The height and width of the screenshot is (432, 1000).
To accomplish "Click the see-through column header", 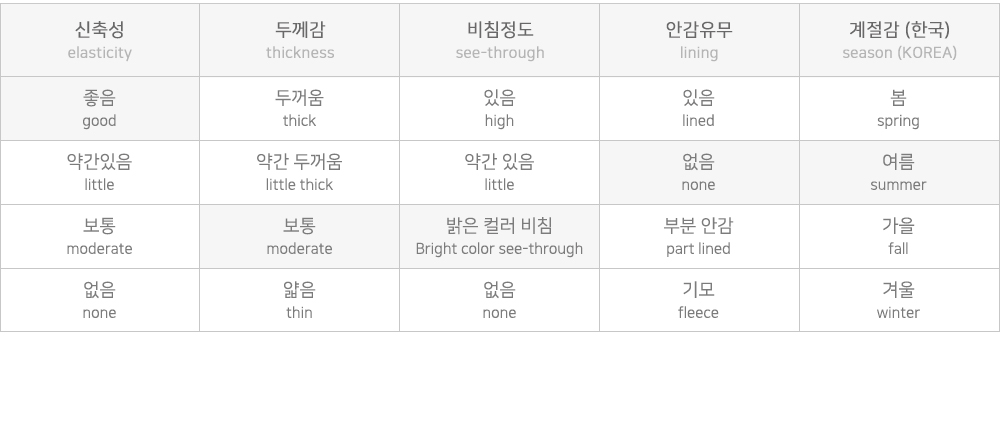I will 500,40.
